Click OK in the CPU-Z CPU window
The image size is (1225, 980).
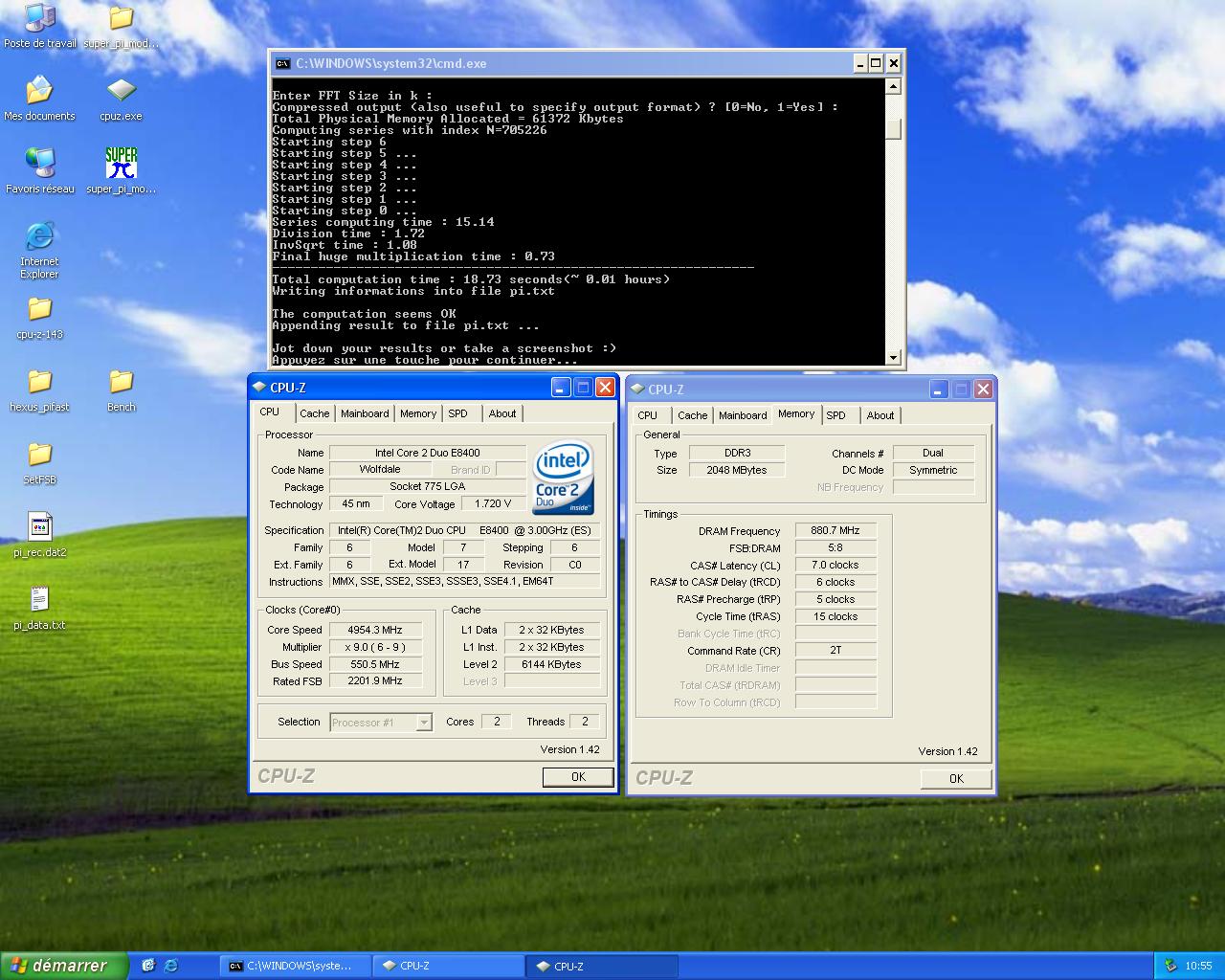578,777
